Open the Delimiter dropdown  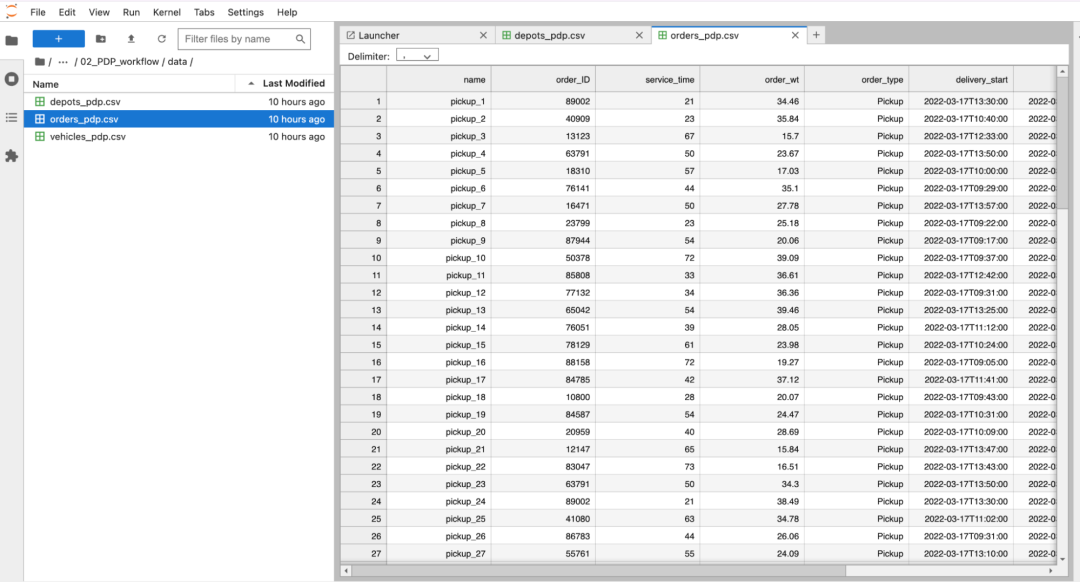[417, 56]
